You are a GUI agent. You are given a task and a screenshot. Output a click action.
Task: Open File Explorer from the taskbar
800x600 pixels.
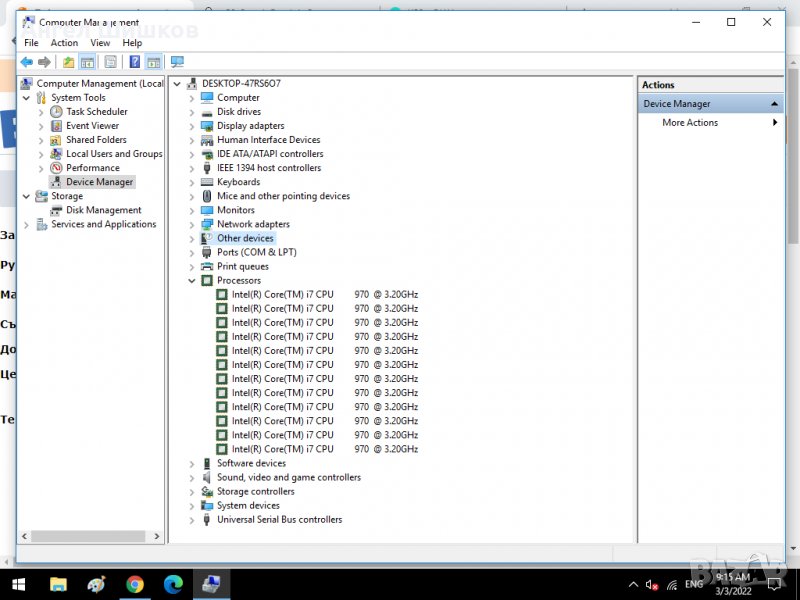[58, 584]
